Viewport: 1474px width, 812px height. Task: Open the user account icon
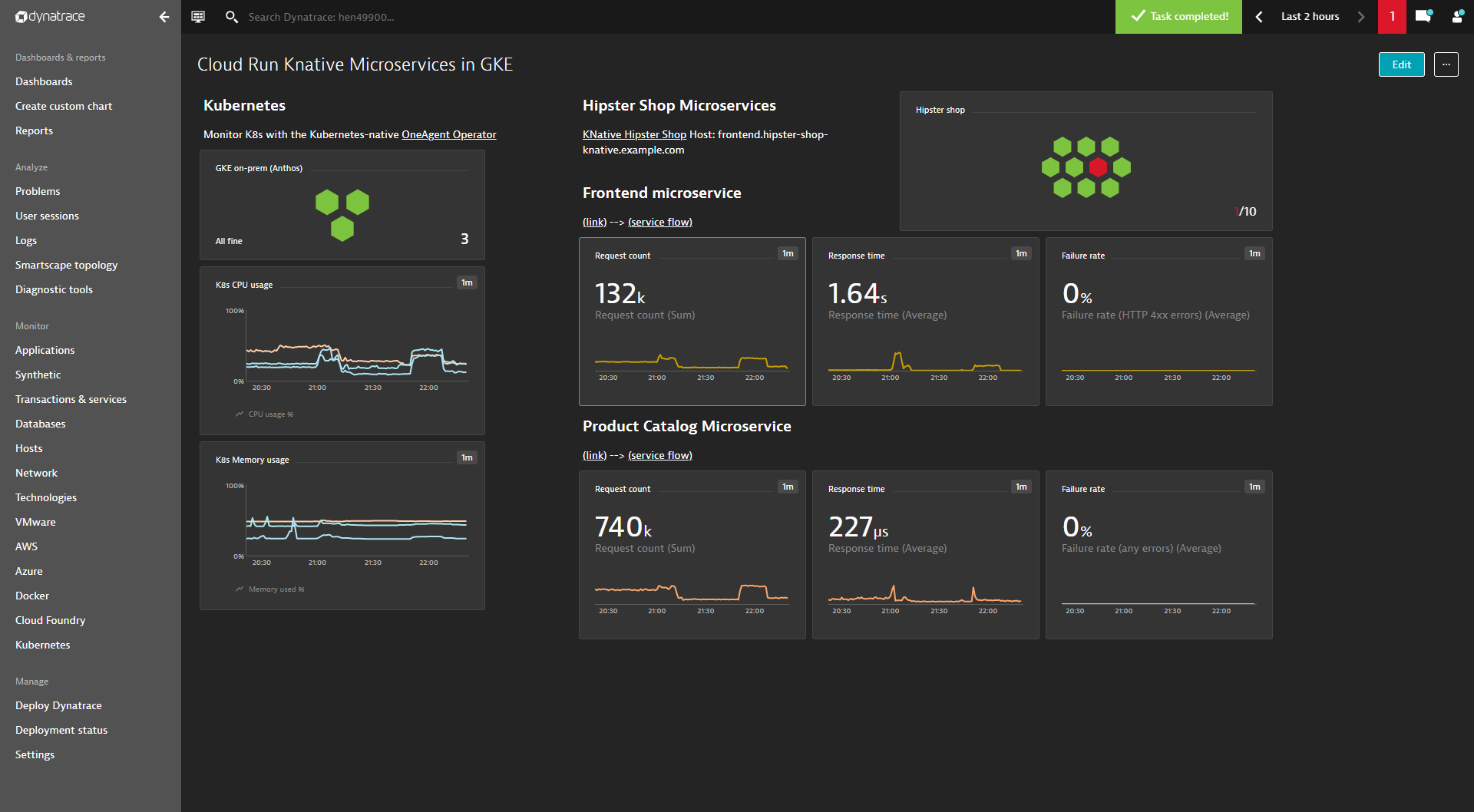coord(1457,16)
